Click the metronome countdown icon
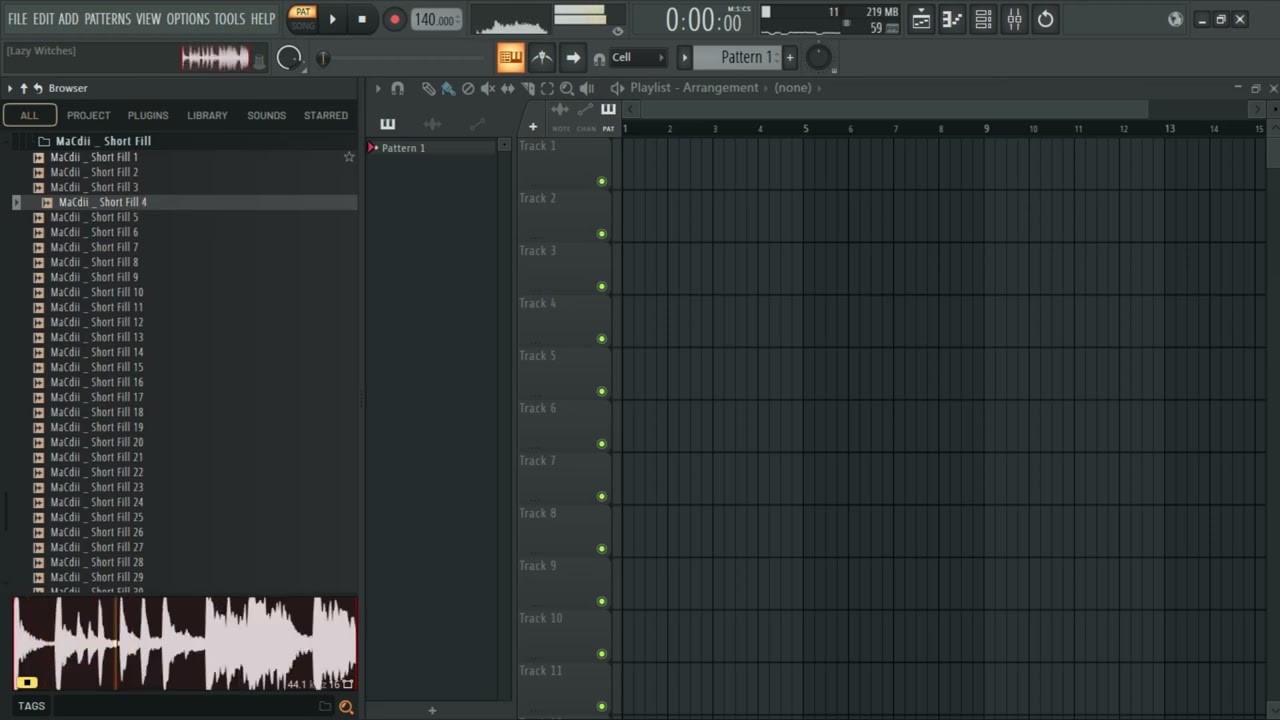This screenshot has height=720, width=1280. [542, 57]
